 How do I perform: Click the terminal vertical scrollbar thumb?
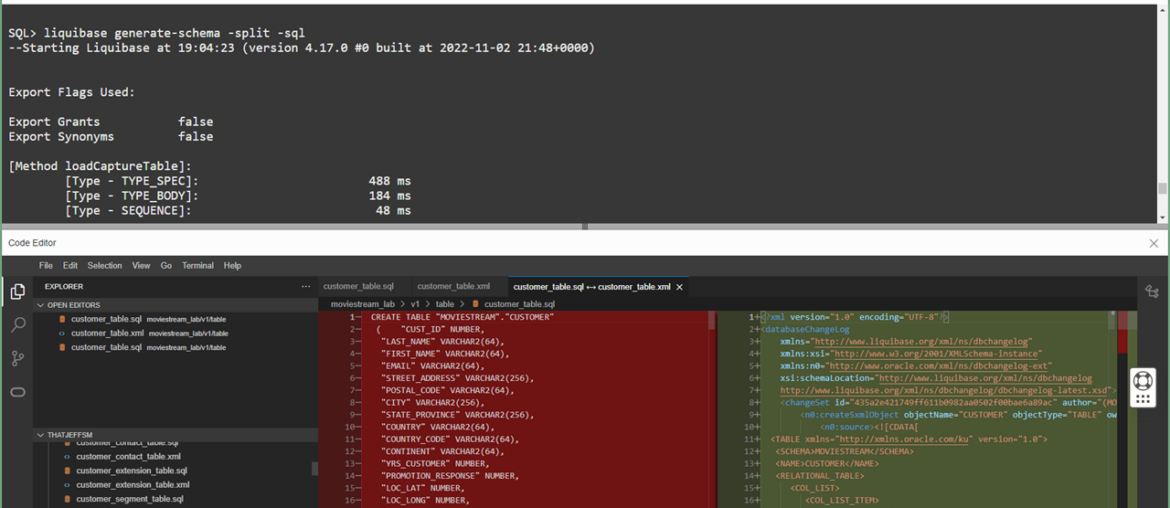point(1161,189)
